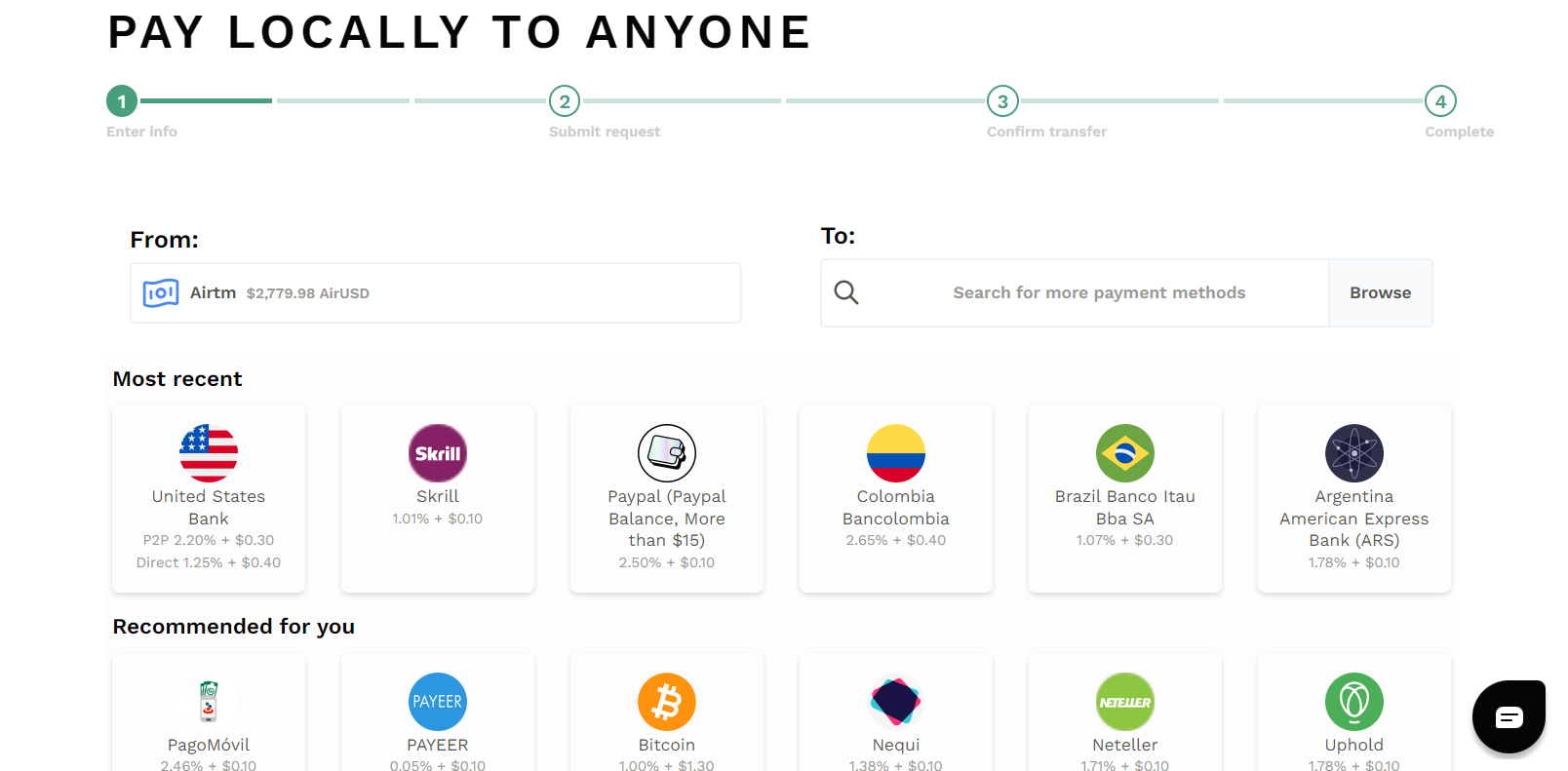Focus the payment methods search field
This screenshot has width=1568, height=771.
click(x=1099, y=292)
